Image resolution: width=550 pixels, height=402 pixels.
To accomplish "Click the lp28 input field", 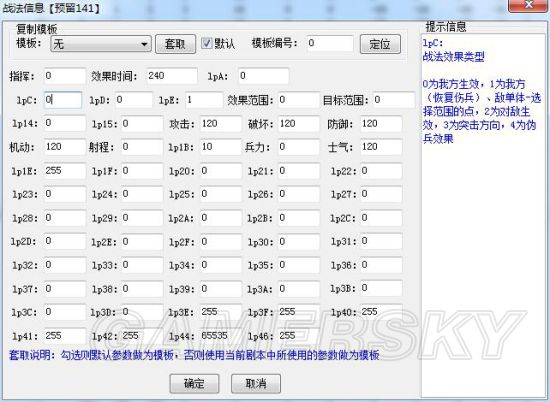I will [65, 218].
